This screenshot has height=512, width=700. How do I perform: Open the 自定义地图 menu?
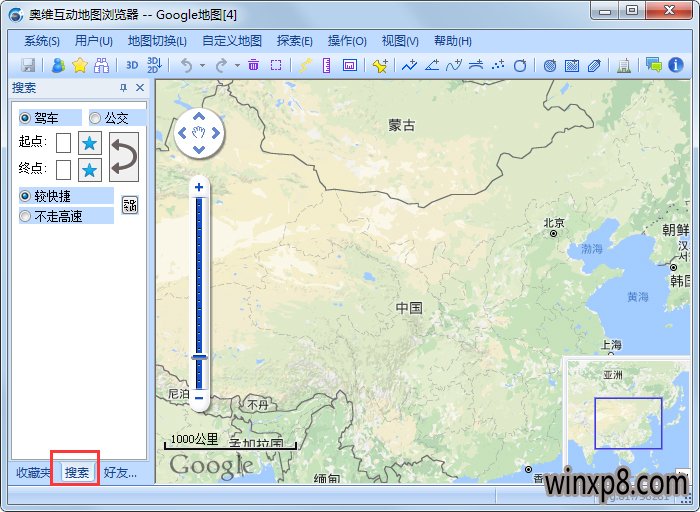click(x=232, y=41)
